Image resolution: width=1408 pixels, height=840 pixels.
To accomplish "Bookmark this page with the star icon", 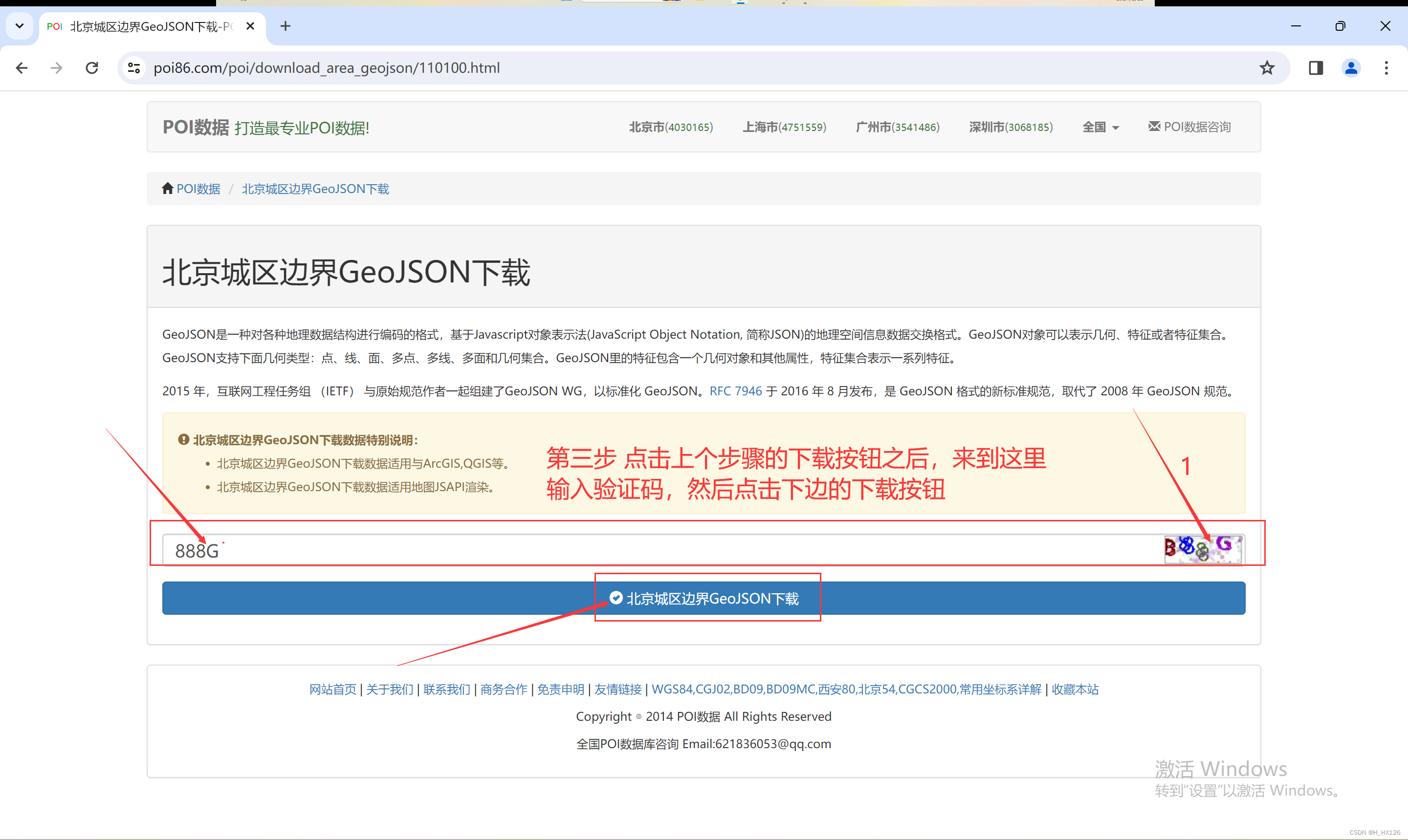I will pos(1266,68).
